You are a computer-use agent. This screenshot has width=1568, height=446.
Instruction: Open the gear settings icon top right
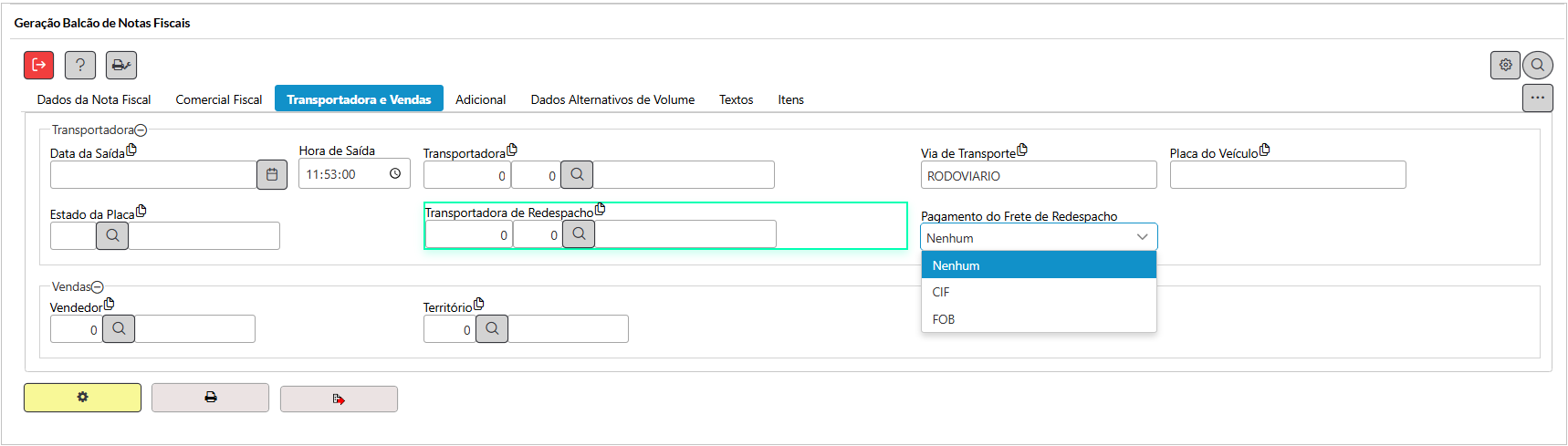pos(1505,65)
